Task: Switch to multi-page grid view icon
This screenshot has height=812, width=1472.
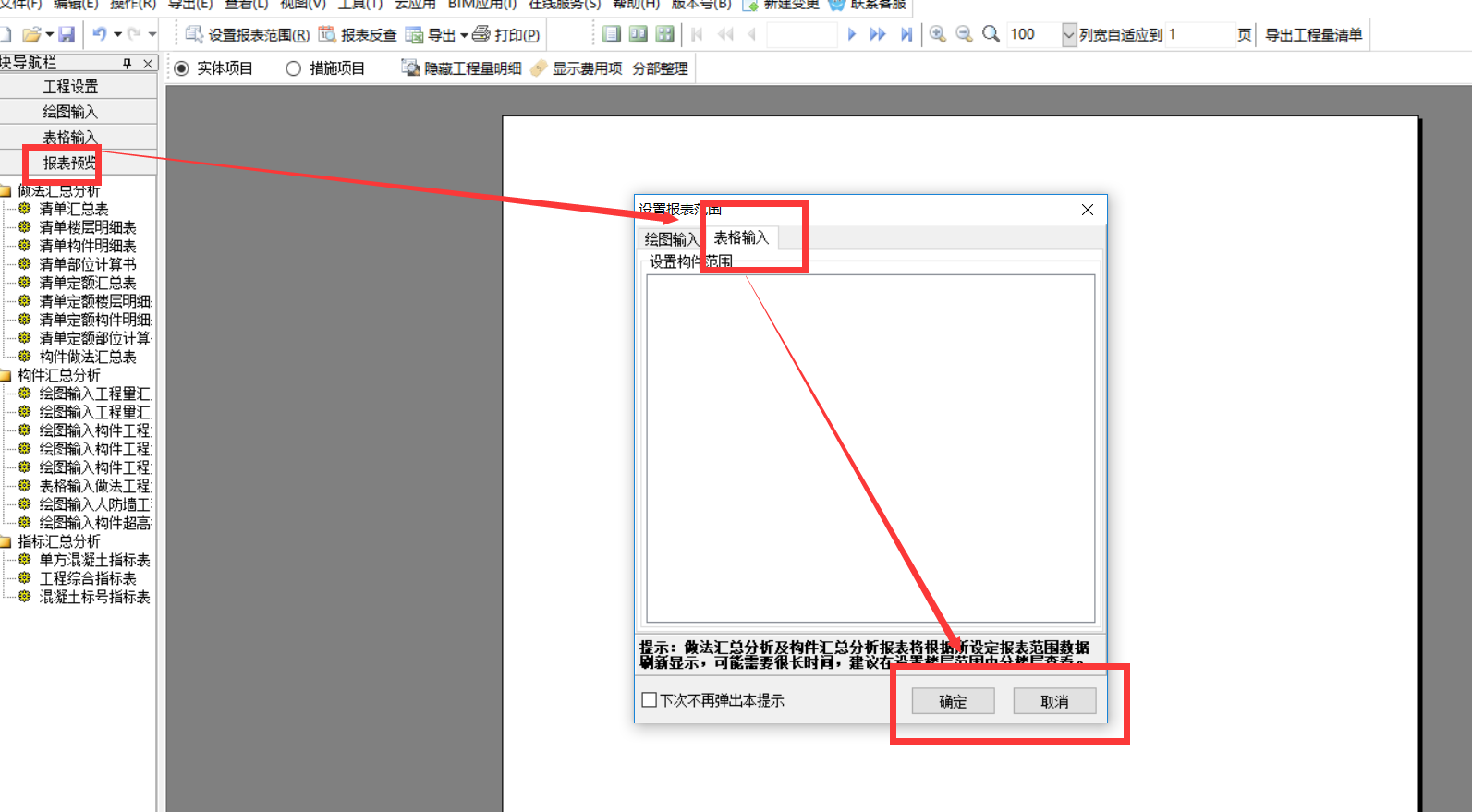Action: tap(664, 34)
